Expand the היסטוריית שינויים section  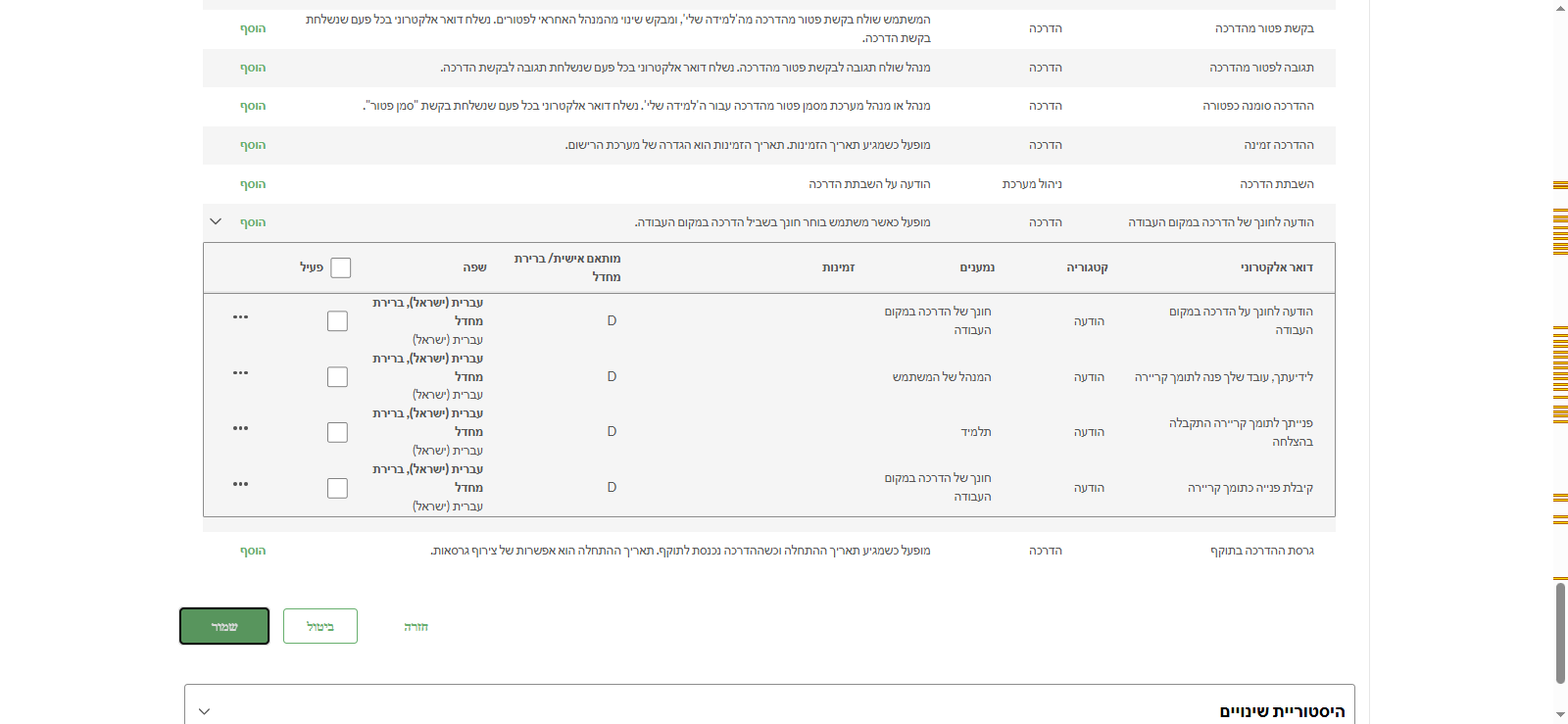pyautogui.click(x=204, y=711)
